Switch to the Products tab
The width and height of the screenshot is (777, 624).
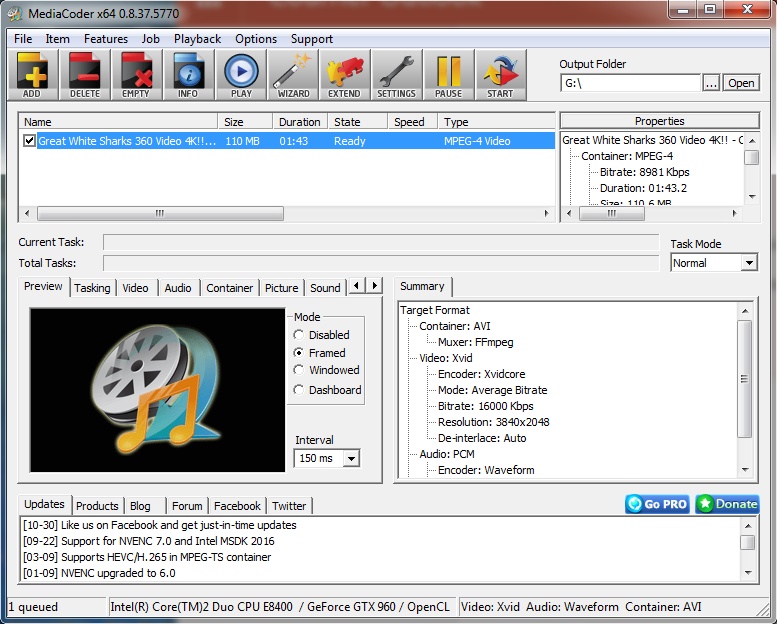(97, 506)
